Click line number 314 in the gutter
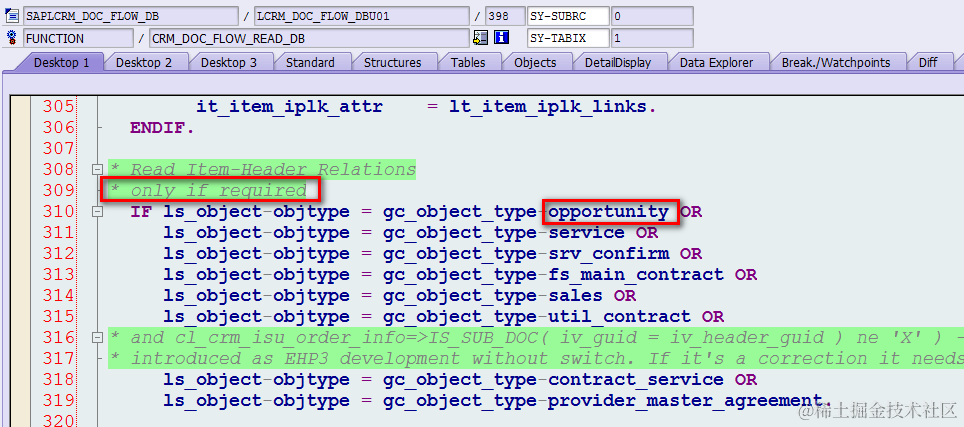Image resolution: width=964 pixels, height=427 pixels. [59, 296]
